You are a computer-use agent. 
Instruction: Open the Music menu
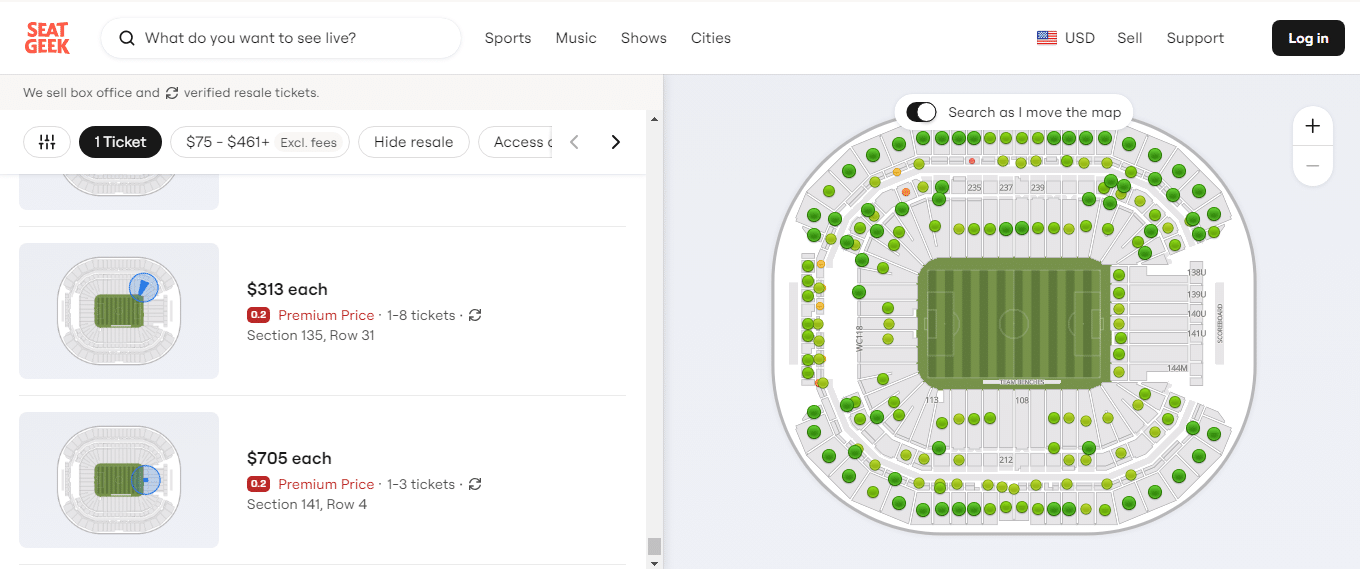coord(576,38)
